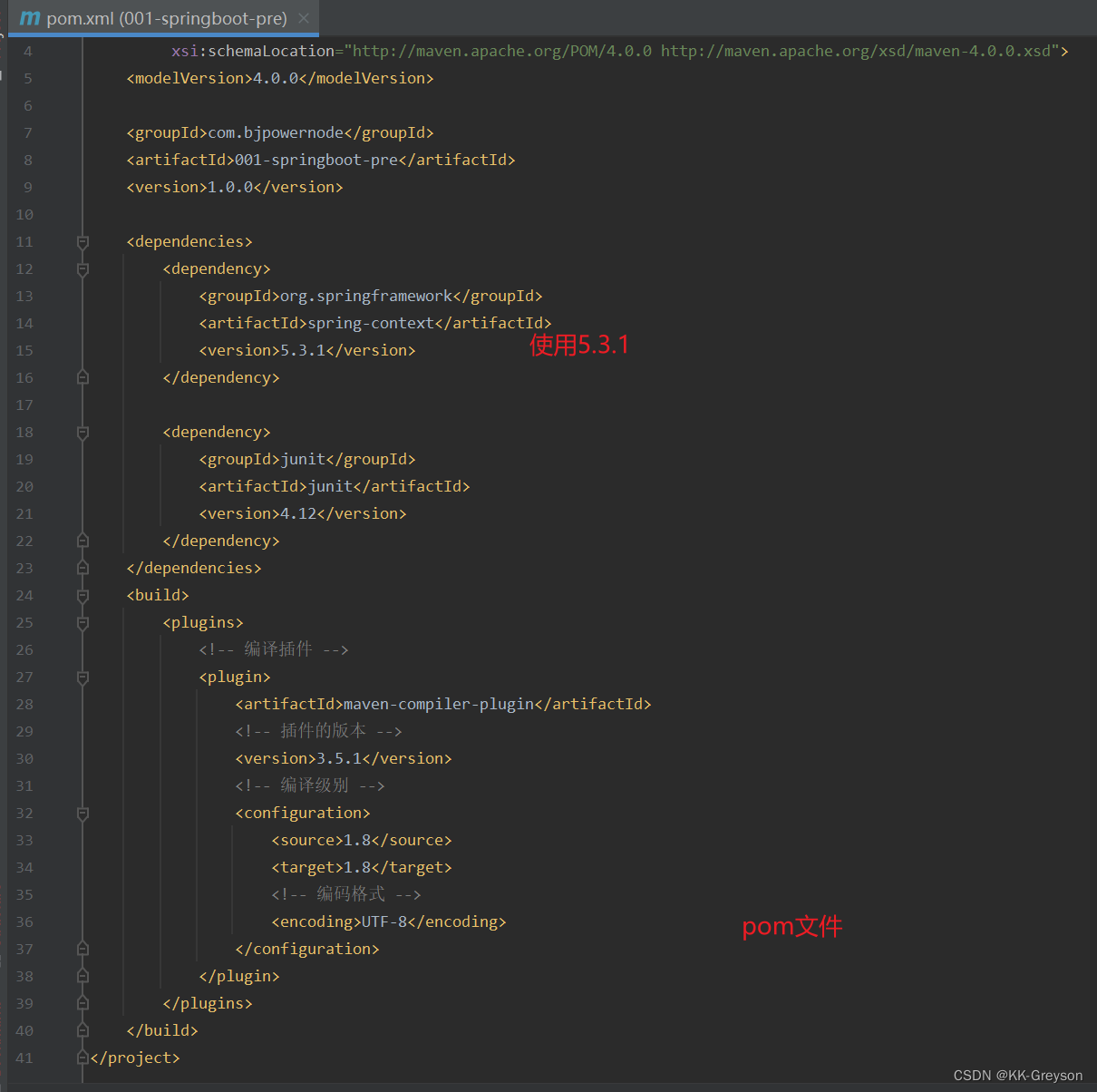Click fold end marker beside </plugins>
Image resolution: width=1097 pixels, height=1092 pixels.
point(83,1003)
